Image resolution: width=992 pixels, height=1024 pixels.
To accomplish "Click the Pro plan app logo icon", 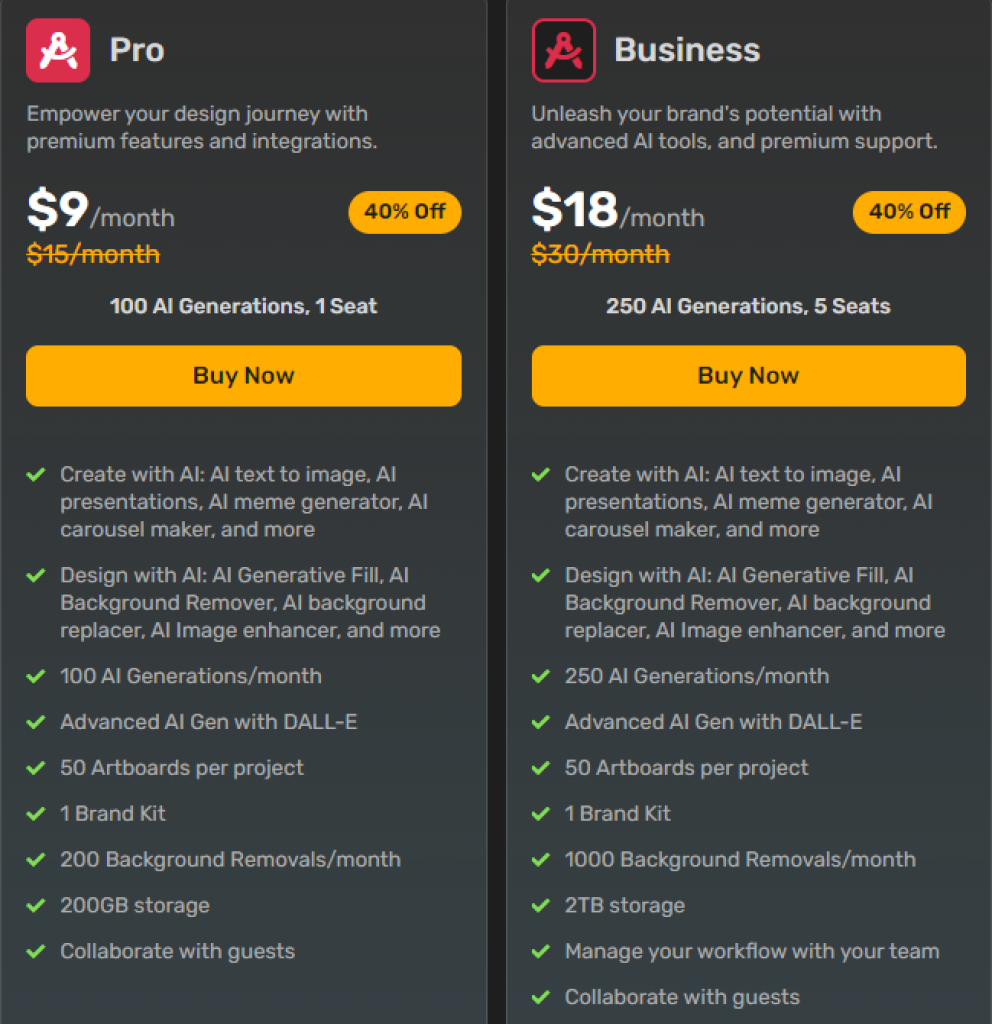I will pos(57,48).
